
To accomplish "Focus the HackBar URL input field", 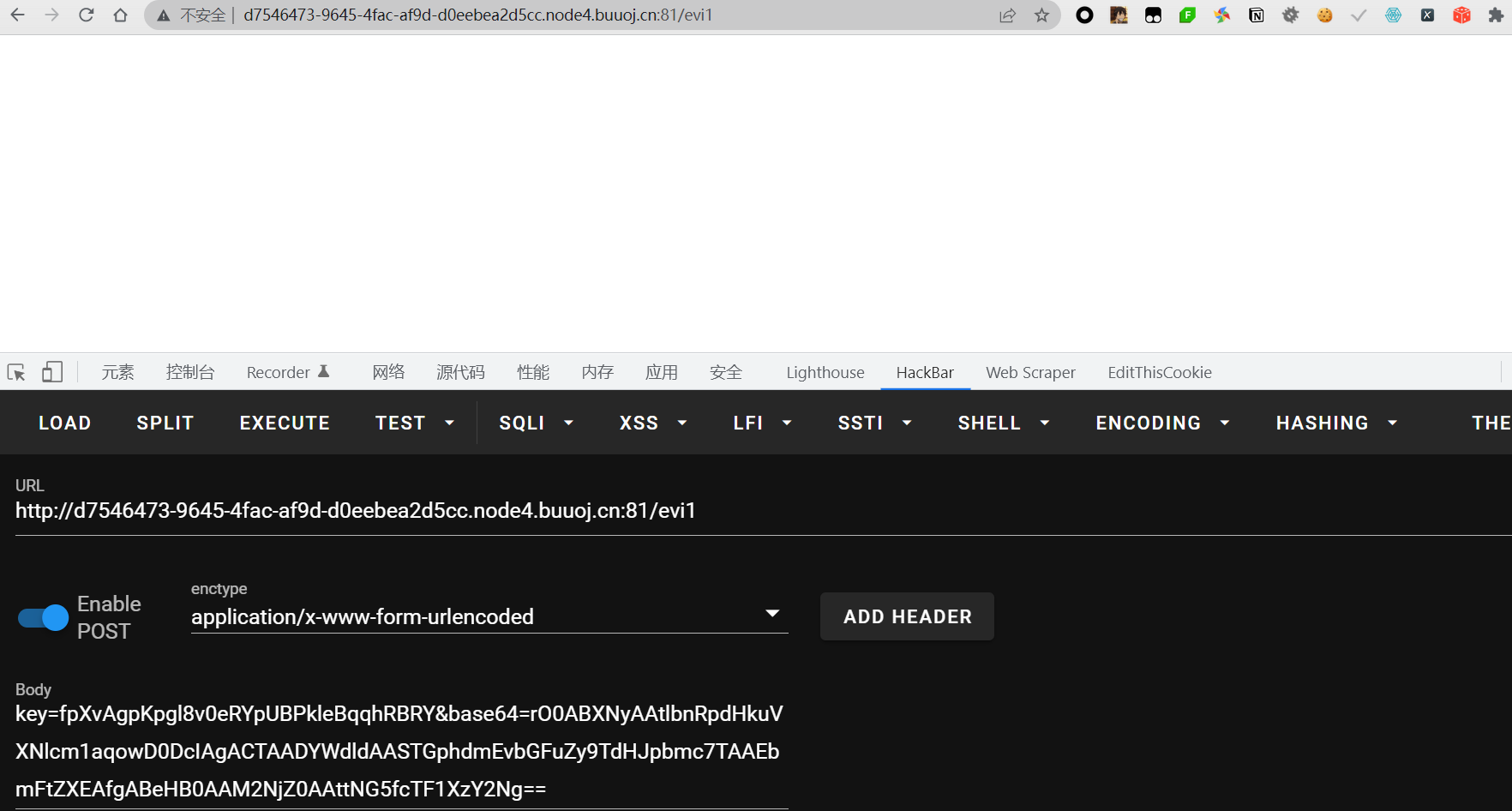I will (763, 511).
